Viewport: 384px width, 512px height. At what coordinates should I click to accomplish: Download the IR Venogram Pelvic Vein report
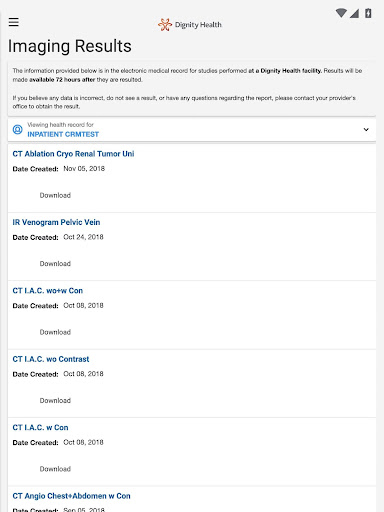pyautogui.click(x=55, y=264)
